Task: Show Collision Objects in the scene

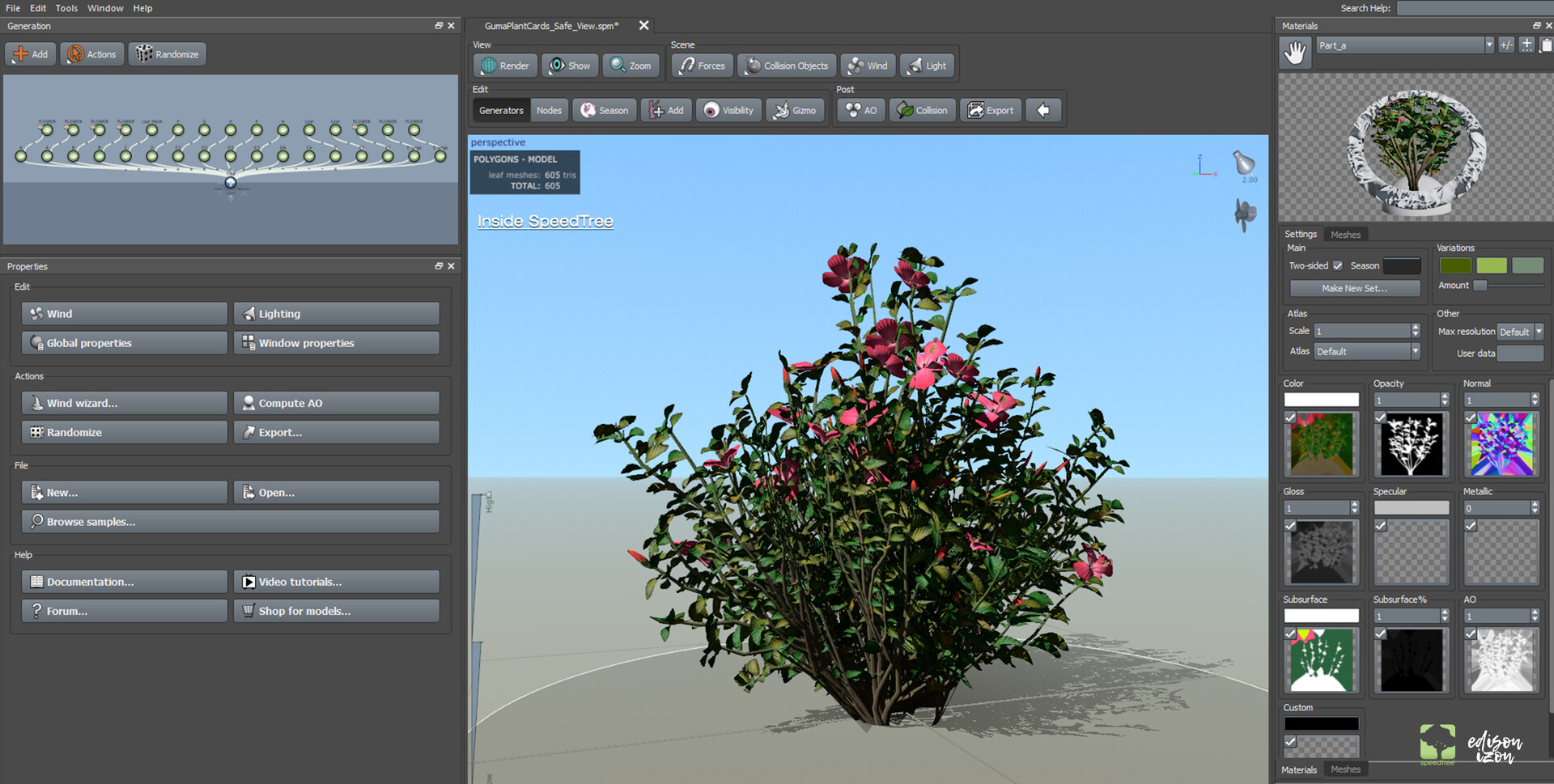Action: [x=785, y=65]
